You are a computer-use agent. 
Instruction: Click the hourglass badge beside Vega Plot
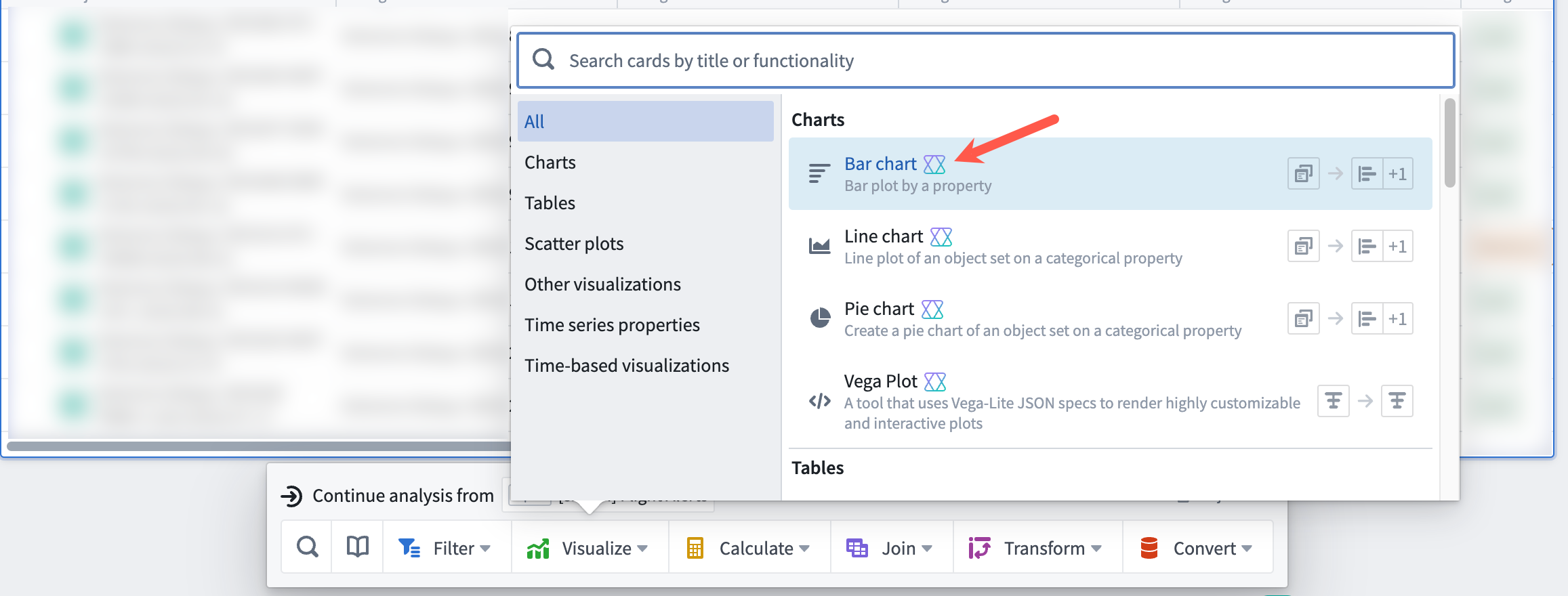[x=935, y=381]
